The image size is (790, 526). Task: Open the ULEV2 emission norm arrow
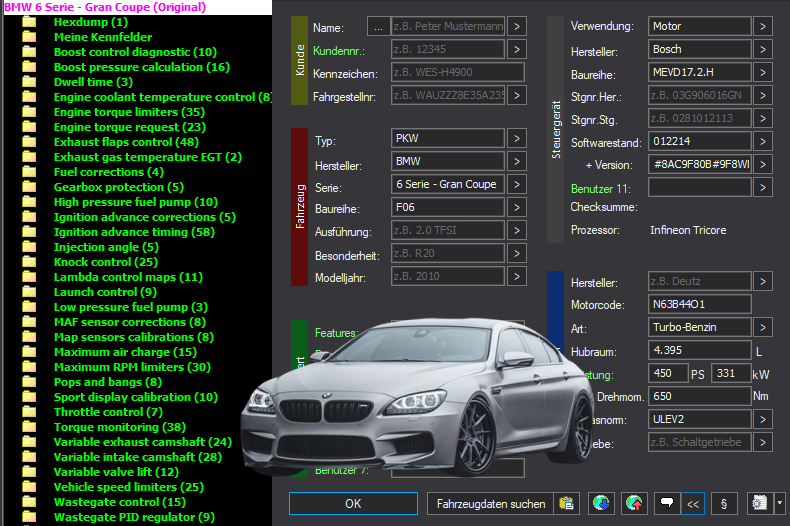coord(763,419)
